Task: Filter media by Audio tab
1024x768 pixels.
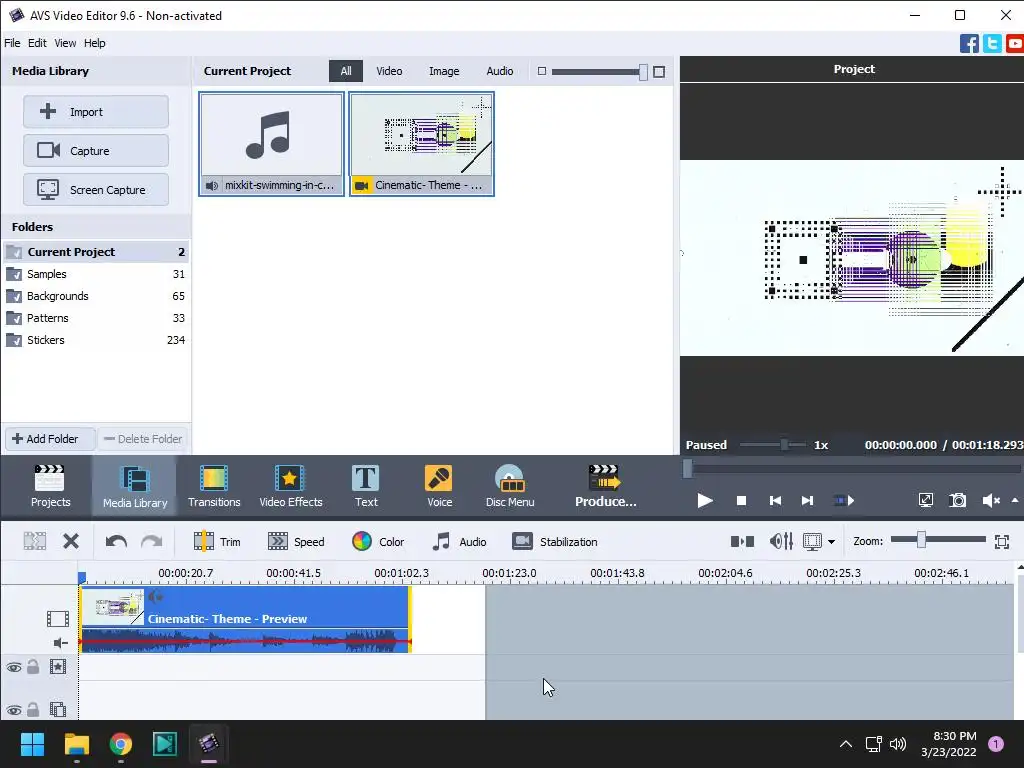Action: pyautogui.click(x=500, y=71)
